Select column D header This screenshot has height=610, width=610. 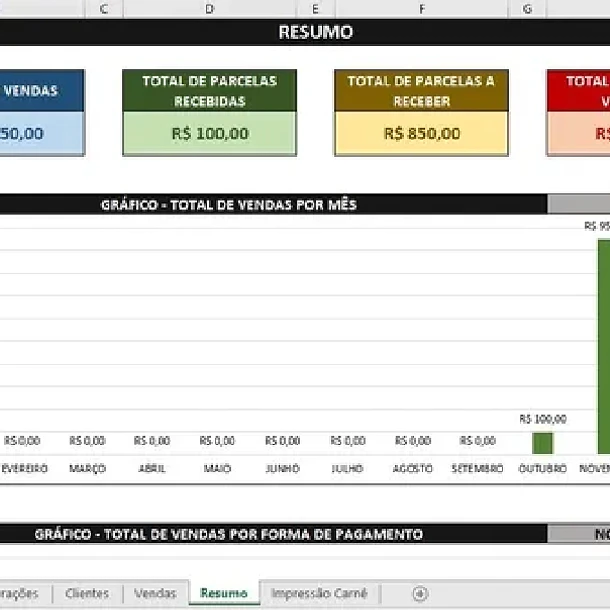pos(210,9)
